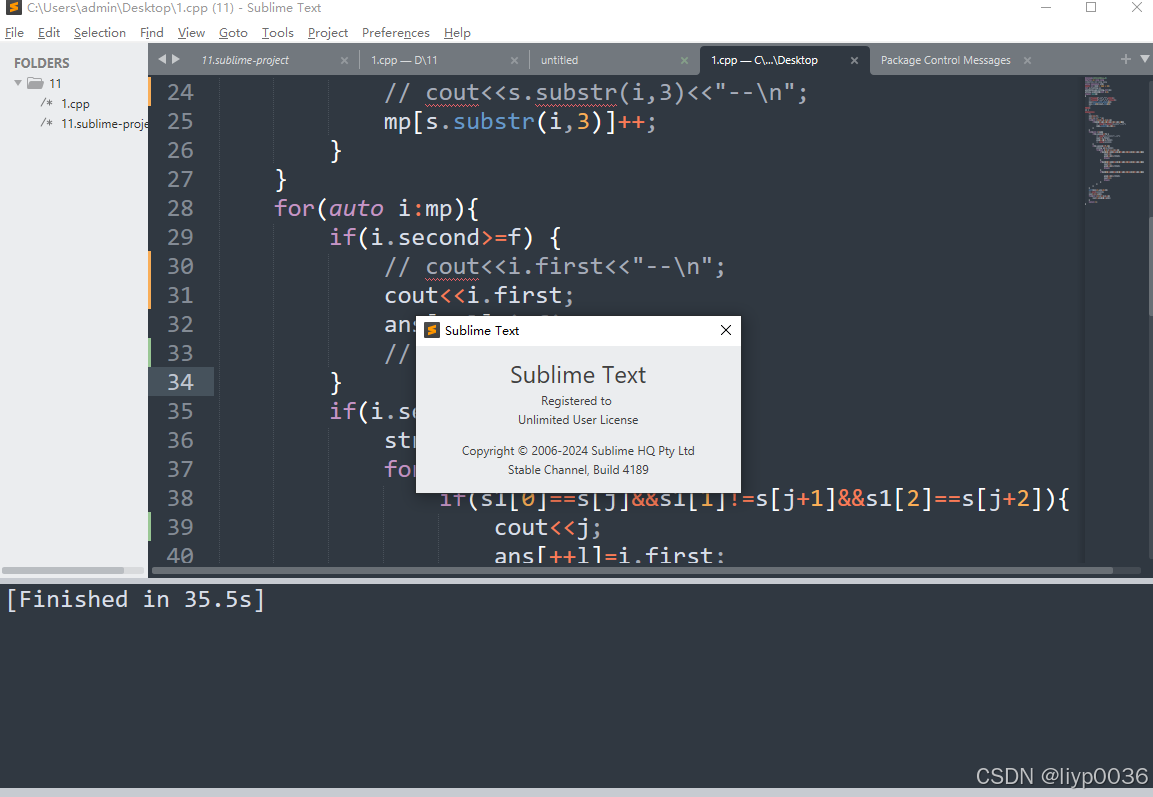
Task: Close the untitled tab
Action: [x=685, y=60]
